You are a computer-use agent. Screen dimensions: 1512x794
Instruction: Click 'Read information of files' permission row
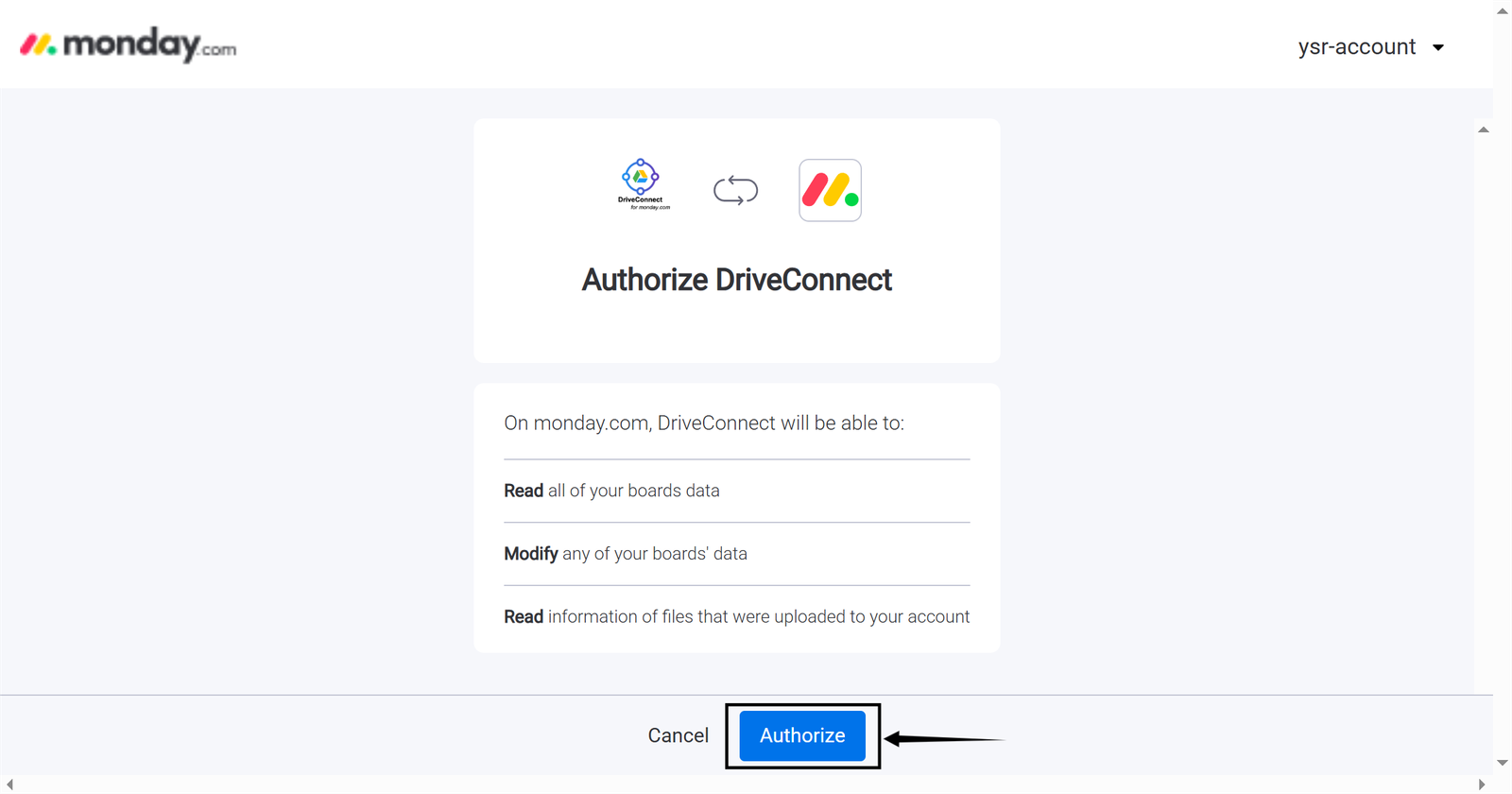[736, 616]
